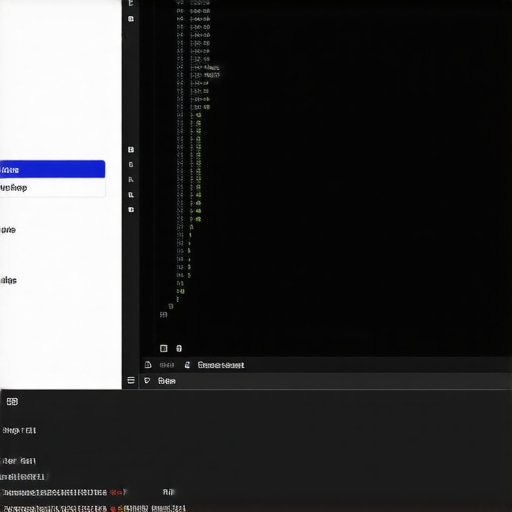Open the three-line hamburger menu icon
512x512 pixels.
point(131,380)
